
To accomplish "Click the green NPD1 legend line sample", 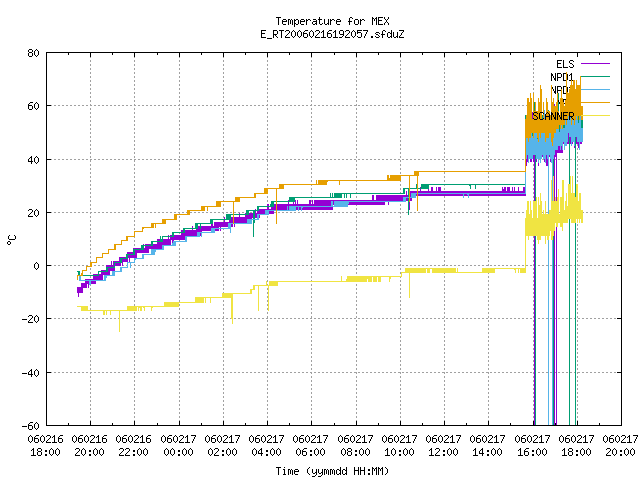I will [x=595, y=76].
